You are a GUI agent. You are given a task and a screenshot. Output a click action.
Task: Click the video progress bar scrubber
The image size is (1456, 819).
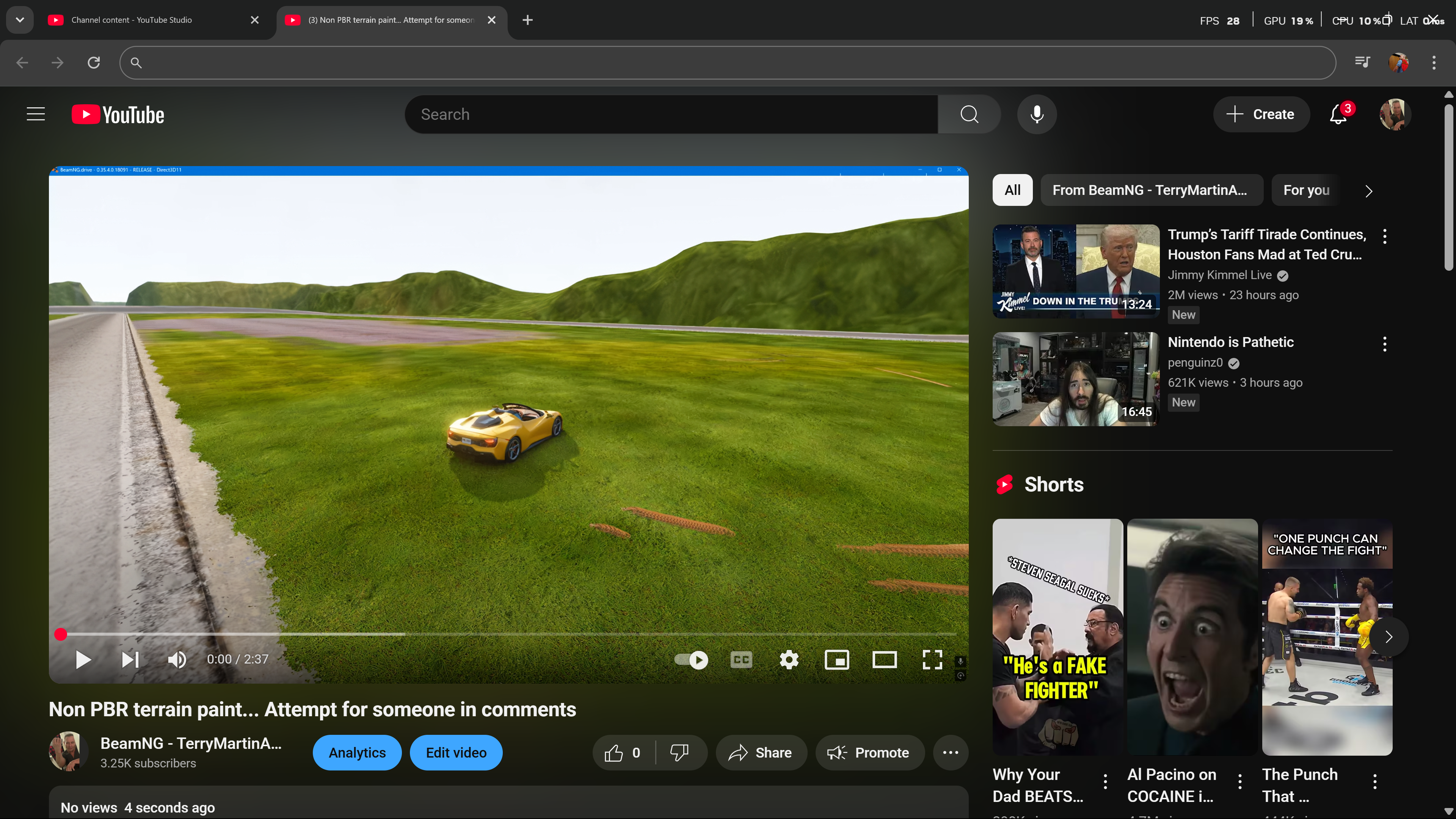61,634
